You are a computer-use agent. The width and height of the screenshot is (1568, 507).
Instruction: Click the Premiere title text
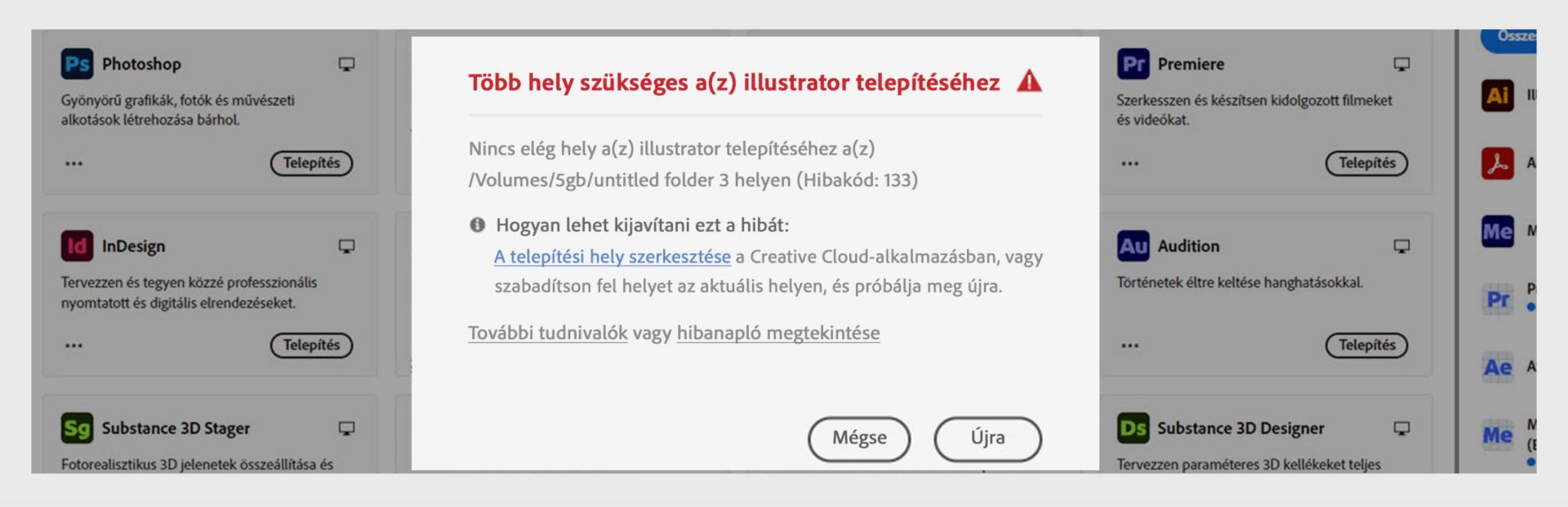[1191, 64]
